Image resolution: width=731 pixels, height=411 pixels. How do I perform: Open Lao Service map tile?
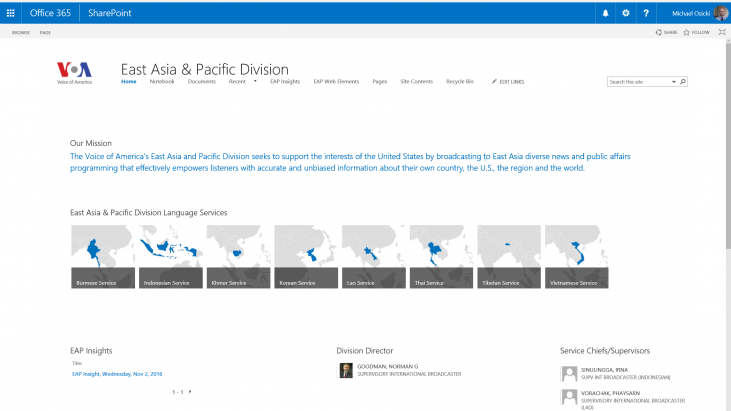pyautogui.click(x=373, y=257)
